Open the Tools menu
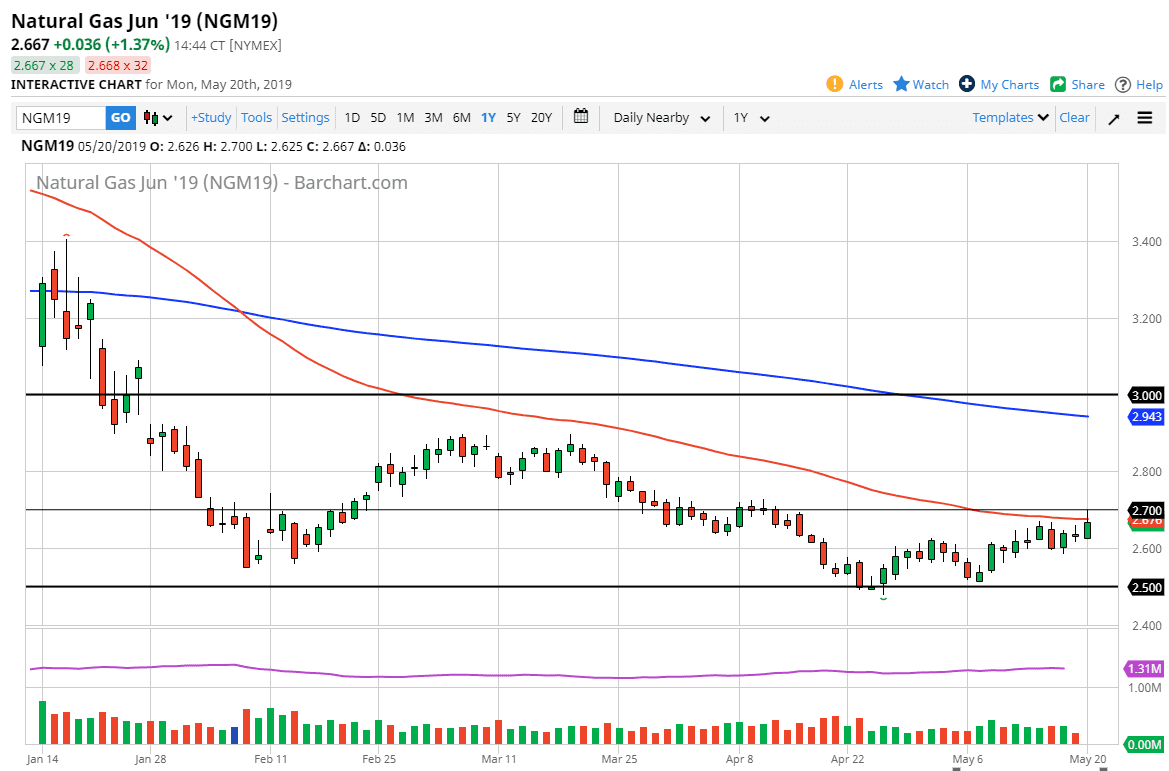1169x771 pixels. [256, 118]
